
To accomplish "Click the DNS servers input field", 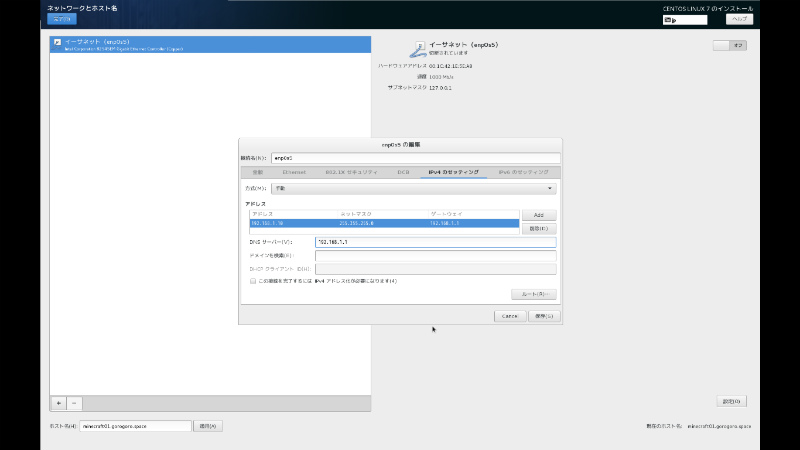I will click(435, 242).
